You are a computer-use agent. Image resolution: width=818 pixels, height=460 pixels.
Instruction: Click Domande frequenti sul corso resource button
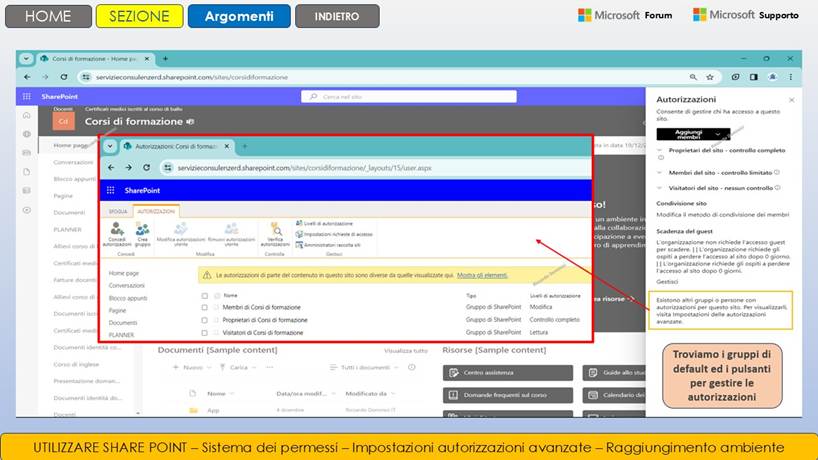508,395
